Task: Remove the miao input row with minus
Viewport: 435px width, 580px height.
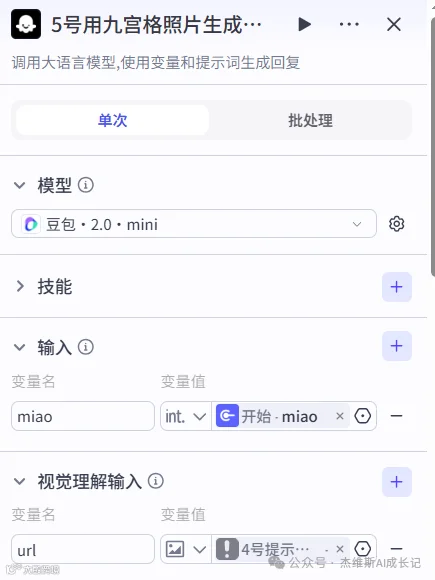Action: pyautogui.click(x=397, y=416)
